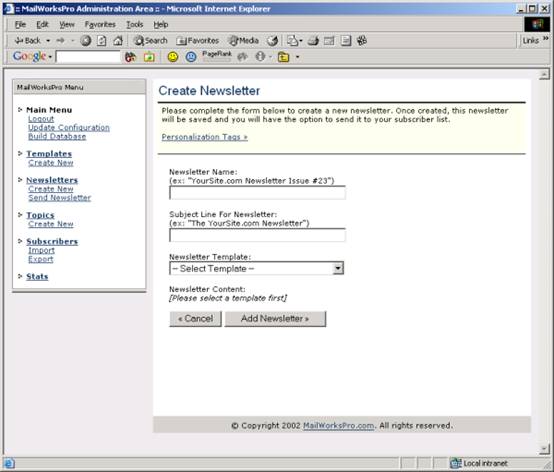Open the Google toolbar logo menu

(32, 56)
